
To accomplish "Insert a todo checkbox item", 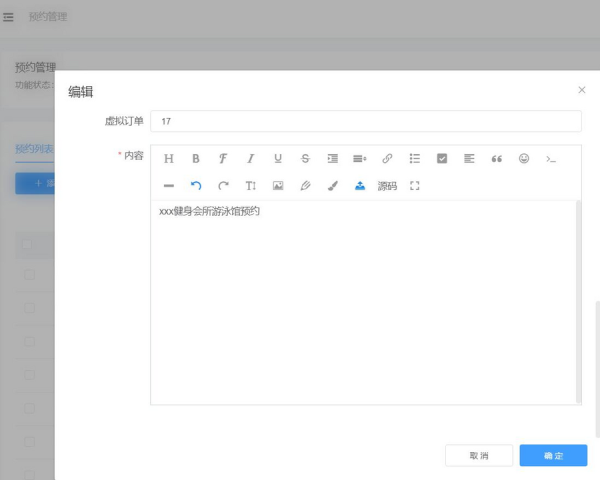I will coord(442,158).
